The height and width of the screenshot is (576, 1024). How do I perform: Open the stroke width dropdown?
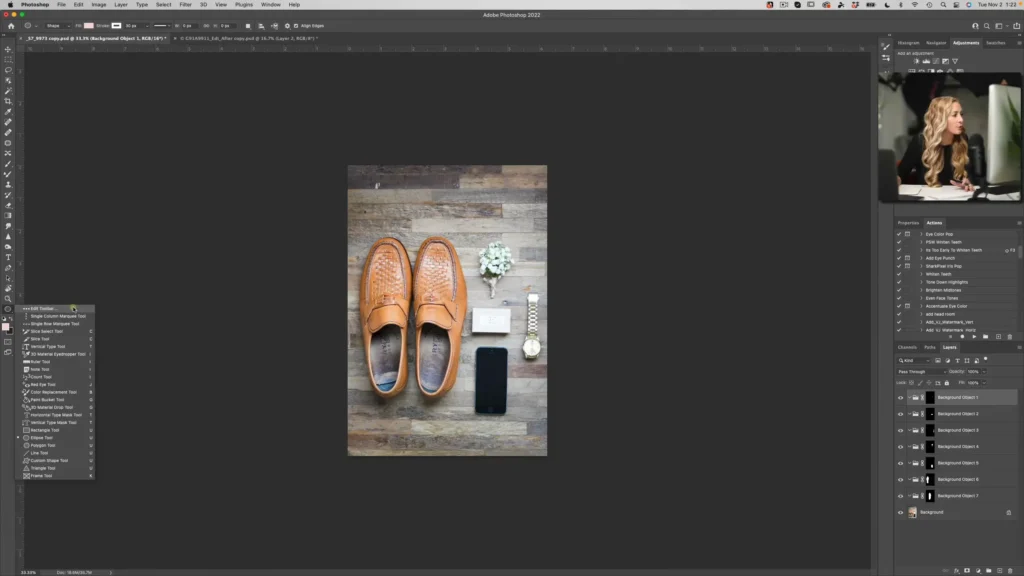pyautogui.click(x=147, y=26)
